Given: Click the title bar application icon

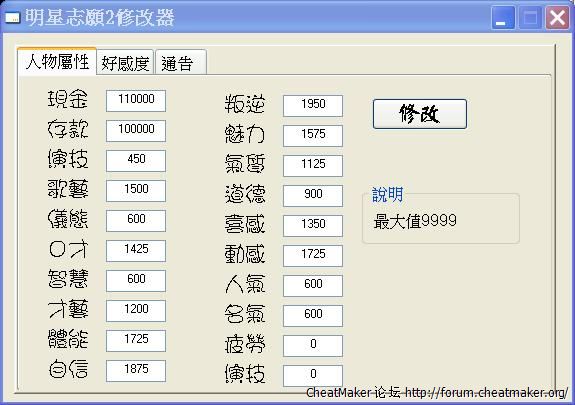Looking at the screenshot, I should 12,17.
